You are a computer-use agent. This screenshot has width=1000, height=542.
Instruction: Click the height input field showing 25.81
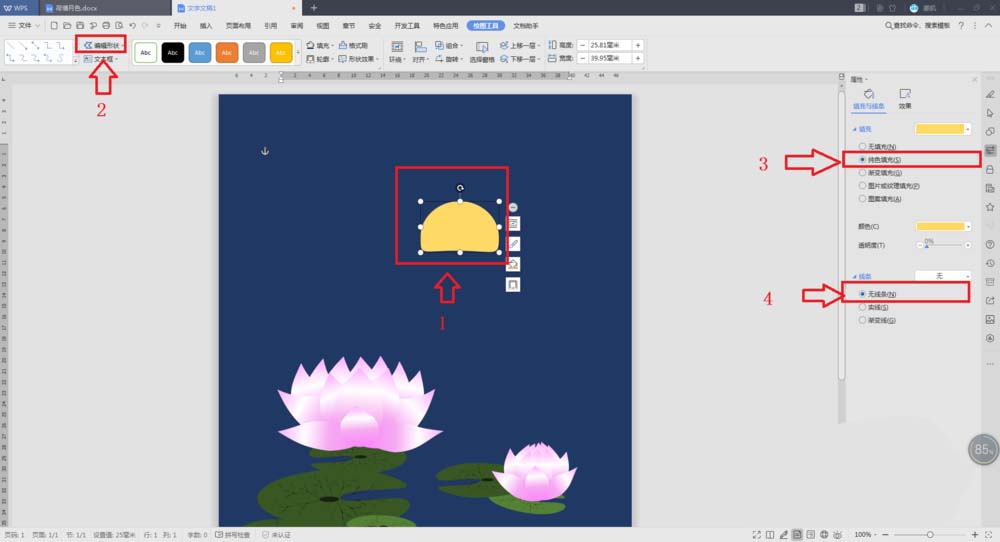[x=610, y=45]
